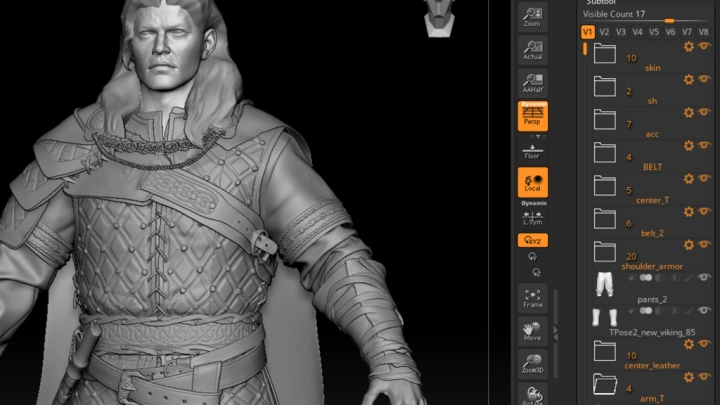The height and width of the screenshot is (405, 720).
Task: Toggle visibility of shoulder_armor folder
Action: [704, 244]
